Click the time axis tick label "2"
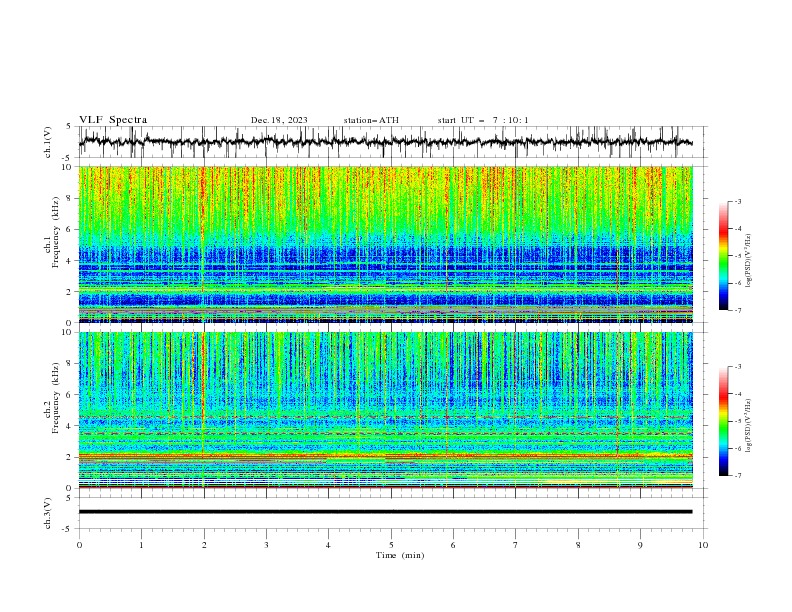 coord(204,545)
